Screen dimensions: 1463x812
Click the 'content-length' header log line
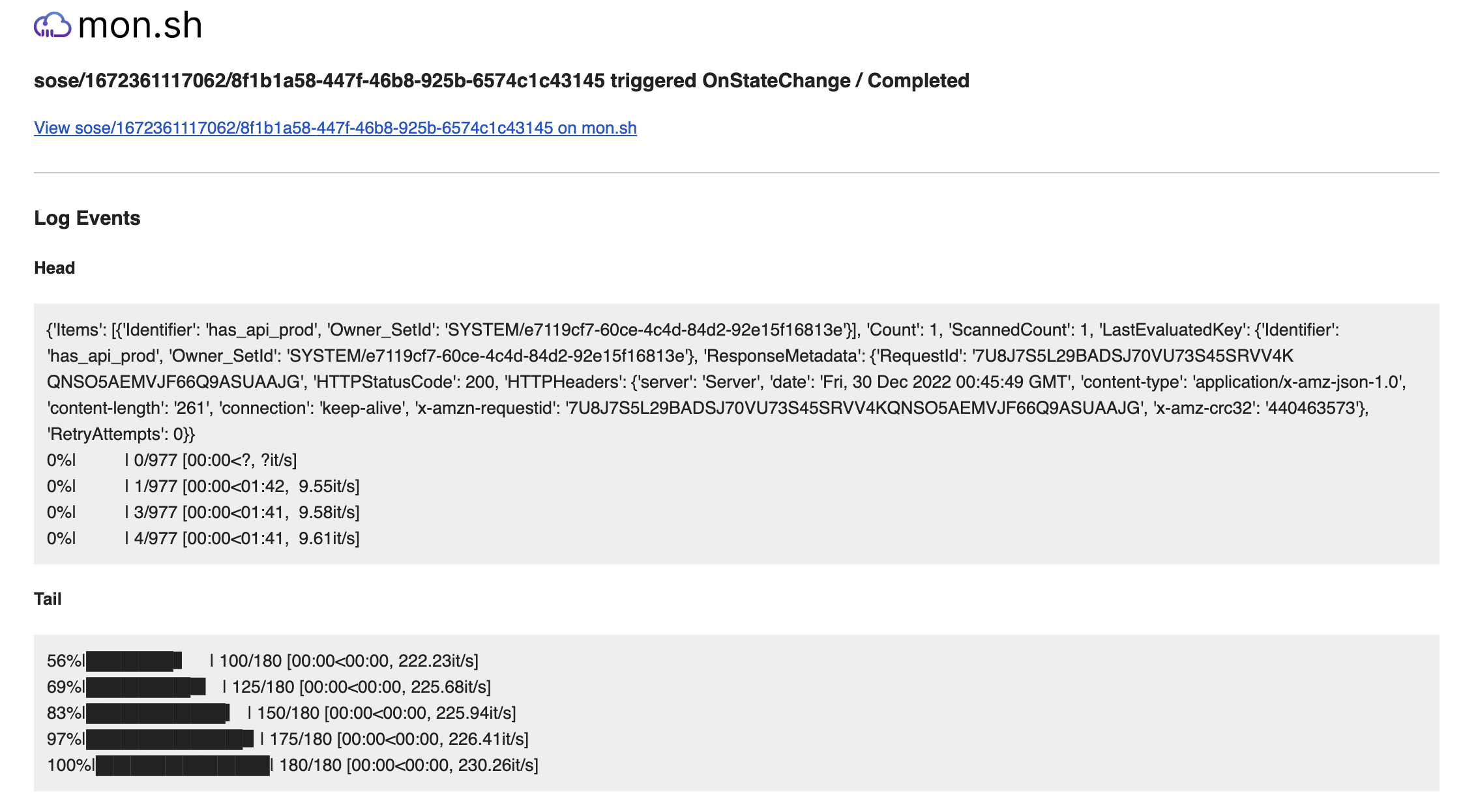click(708, 408)
